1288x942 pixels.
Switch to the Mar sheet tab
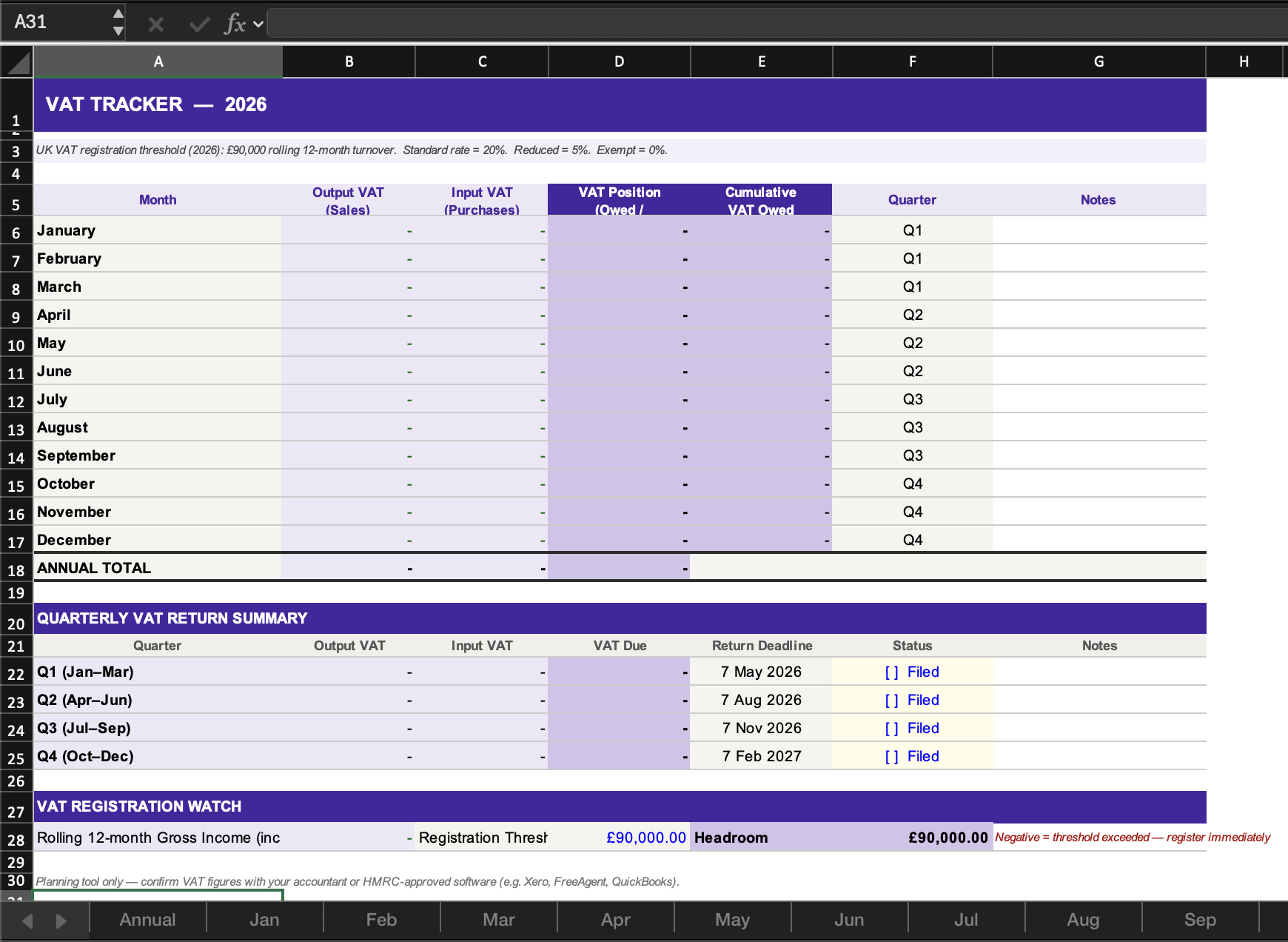(x=498, y=920)
